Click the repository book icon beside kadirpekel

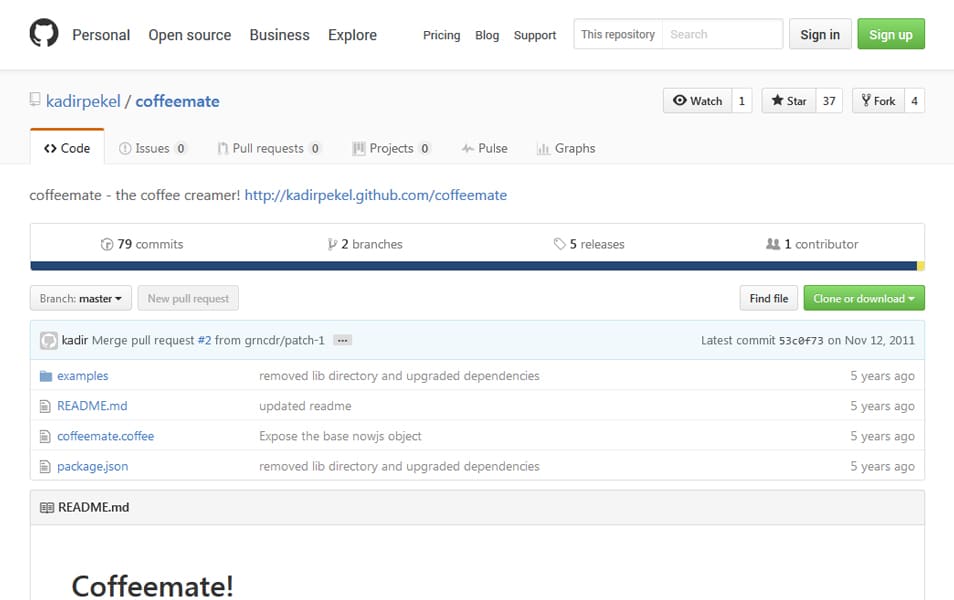click(35, 100)
